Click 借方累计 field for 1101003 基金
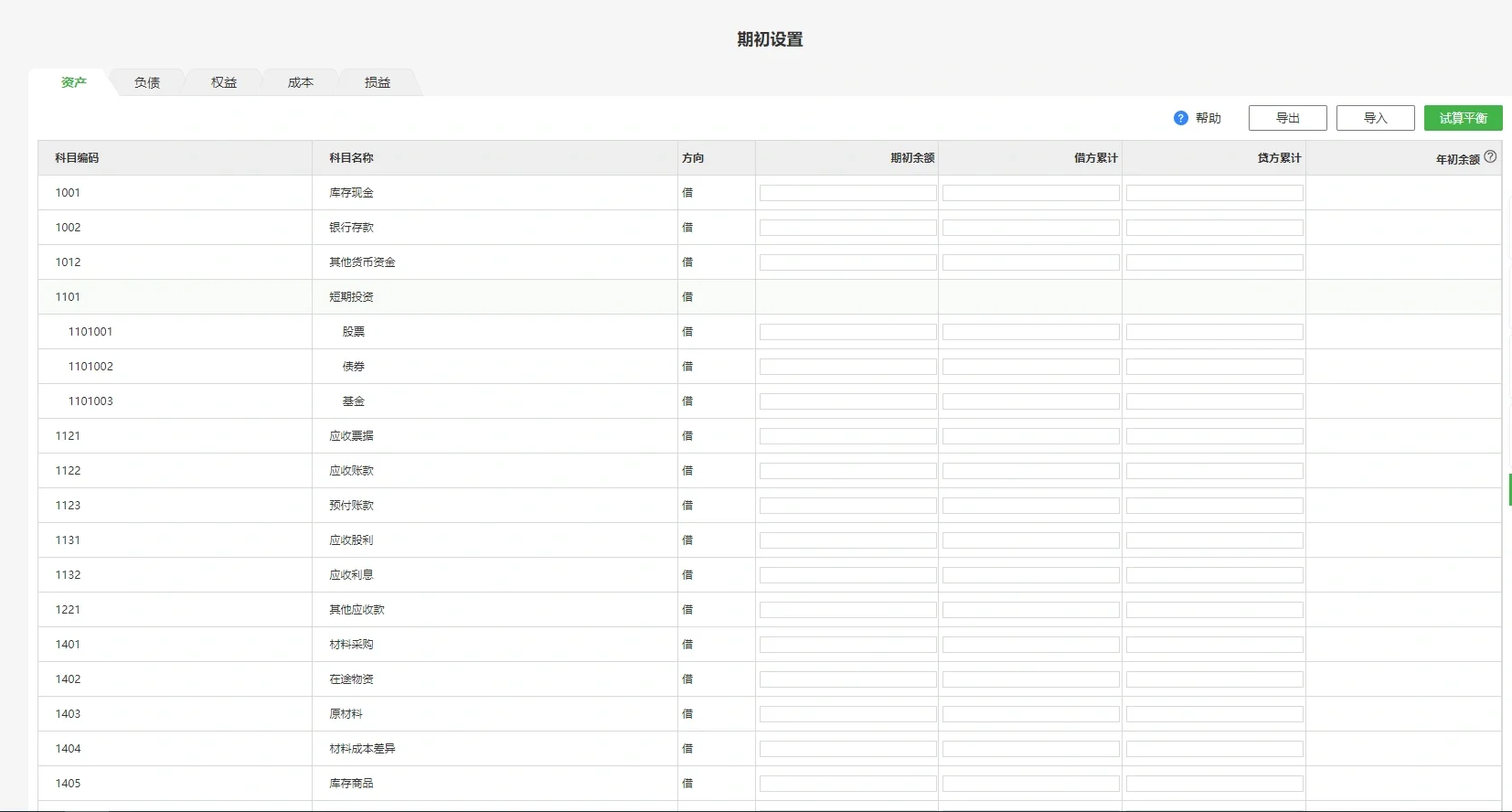The height and width of the screenshot is (812, 1512). [1031, 401]
